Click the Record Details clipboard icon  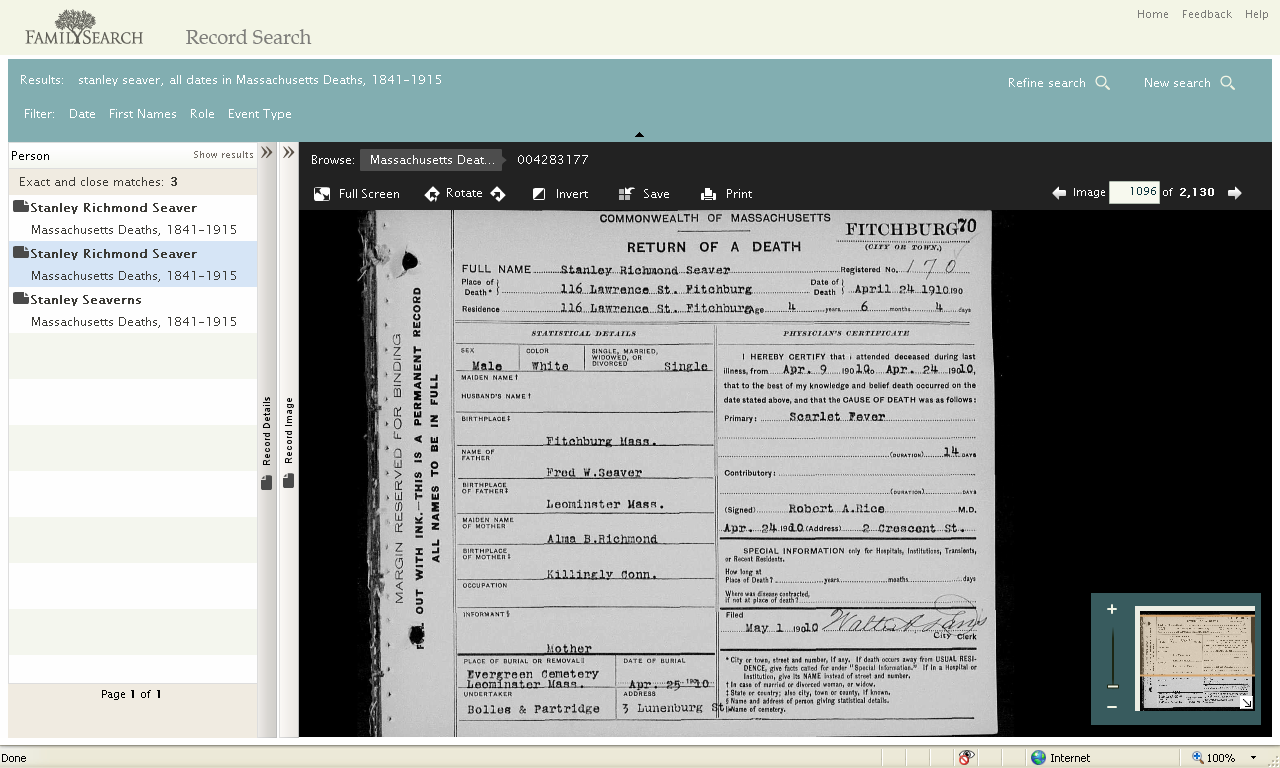[x=266, y=483]
